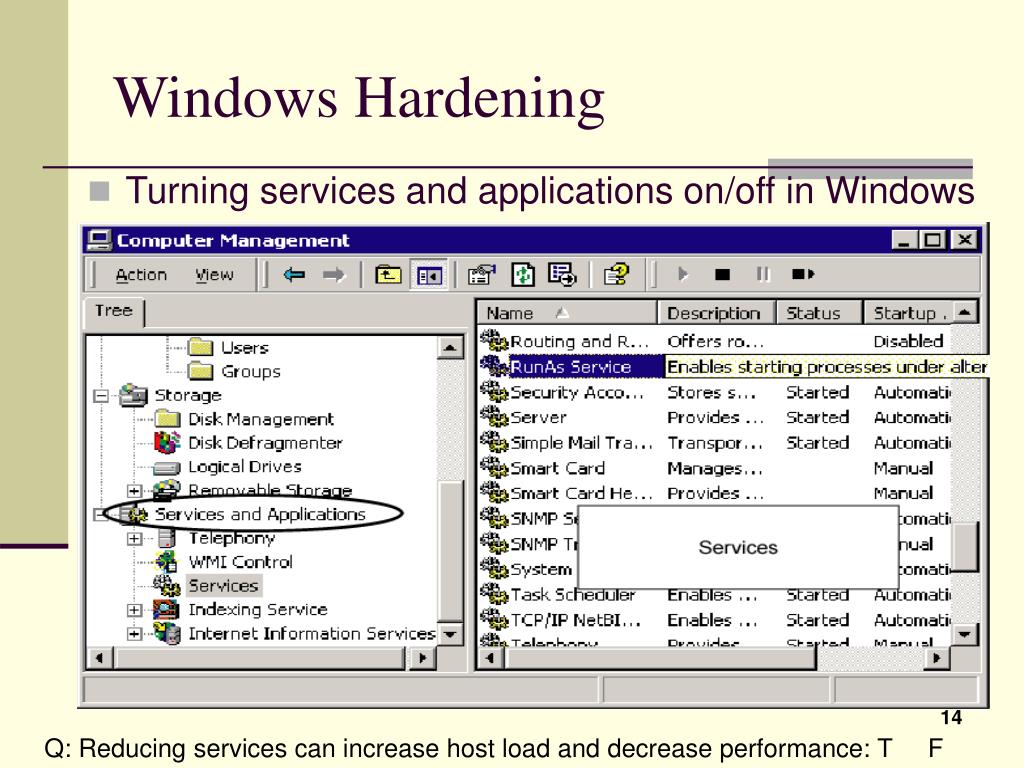Image resolution: width=1024 pixels, height=768 pixels.
Task: Expand the Removable Storage node
Action: coord(134,491)
